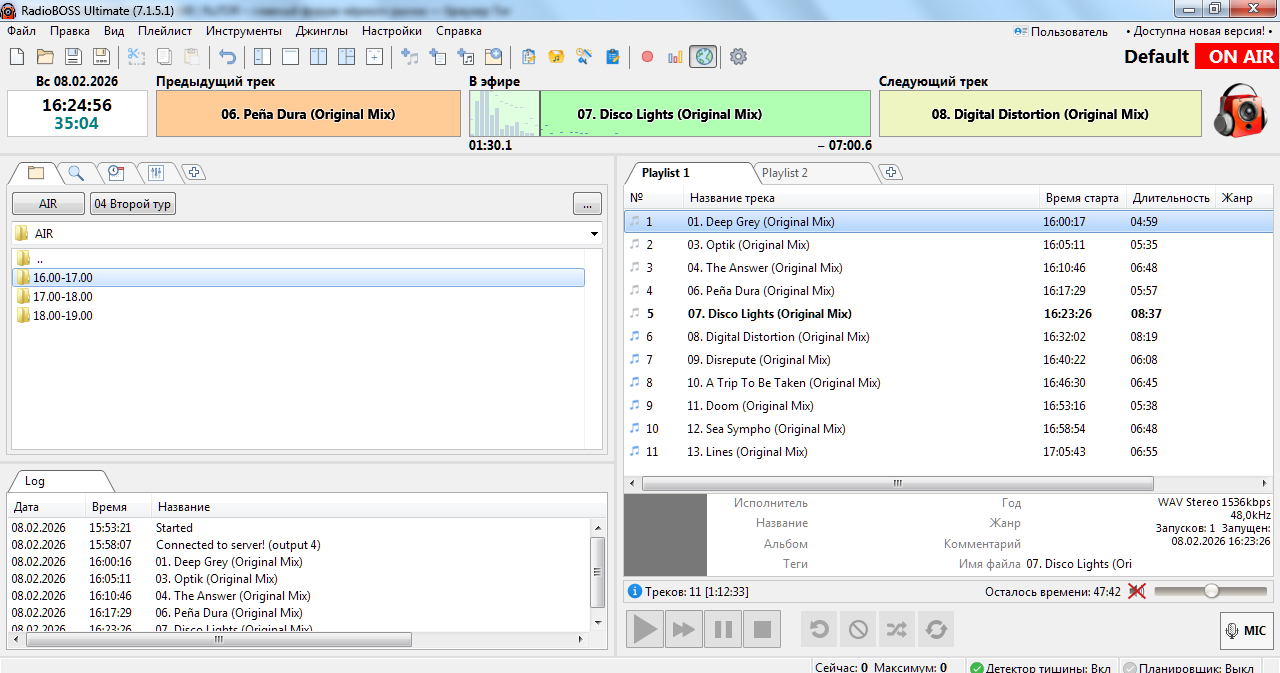Click the add track music note icon
This screenshot has height=673, width=1280.
pos(409,57)
